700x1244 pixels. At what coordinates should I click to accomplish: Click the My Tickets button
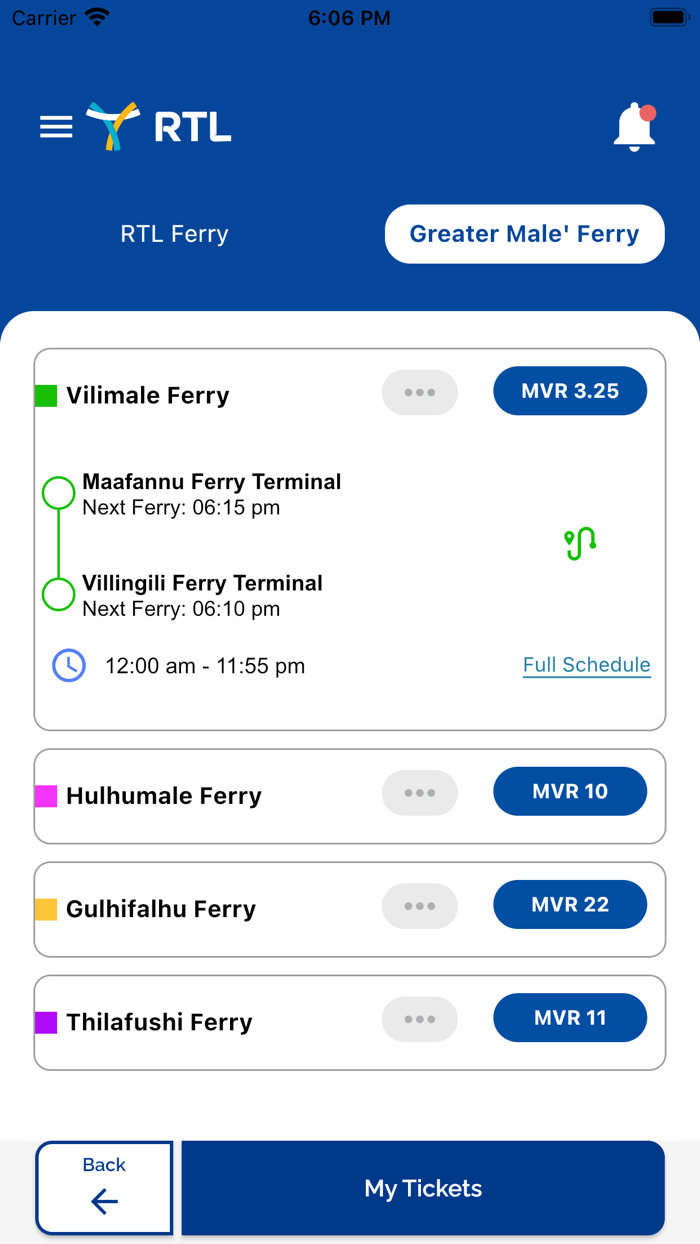point(423,1188)
